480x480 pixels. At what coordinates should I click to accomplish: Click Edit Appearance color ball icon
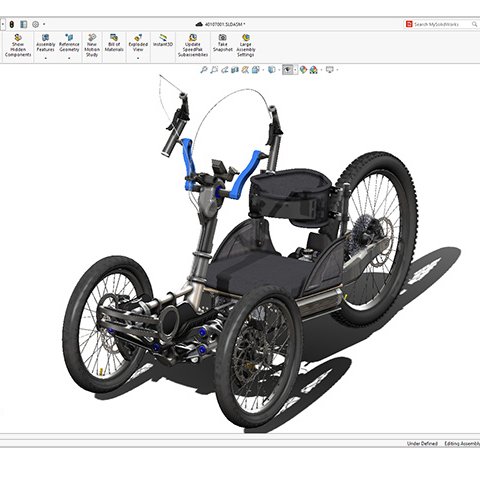point(303,70)
